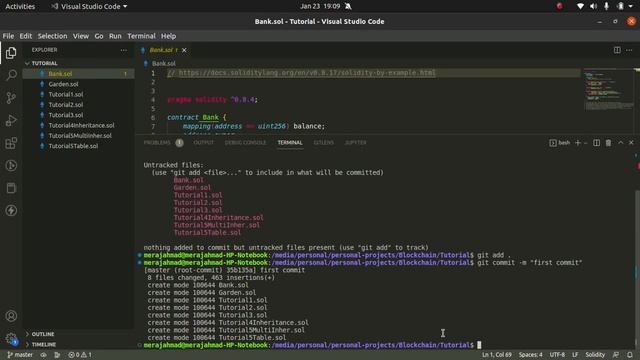Open Tutorial2.sol in the explorer
The image size is (640, 360).
click(78, 104)
